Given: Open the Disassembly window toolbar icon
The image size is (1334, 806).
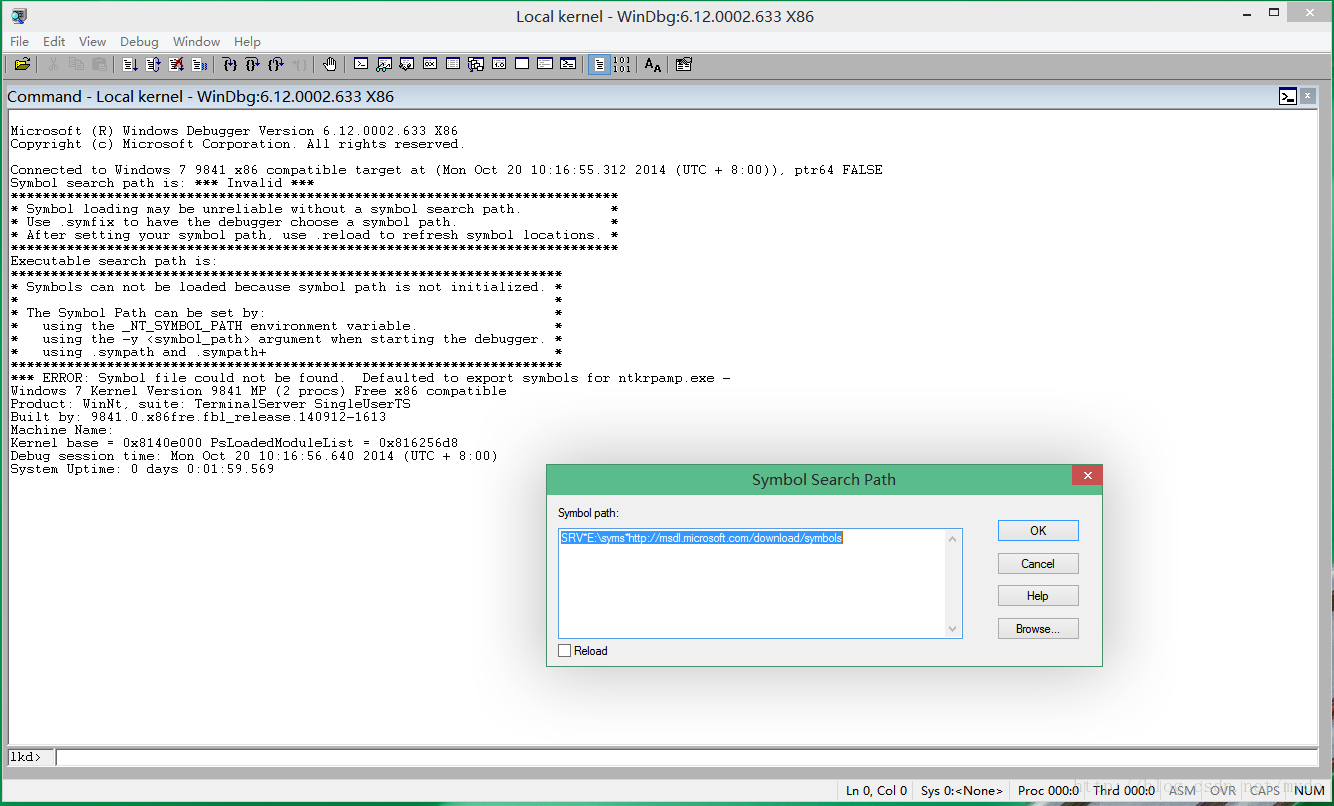Looking at the screenshot, I should 499,64.
